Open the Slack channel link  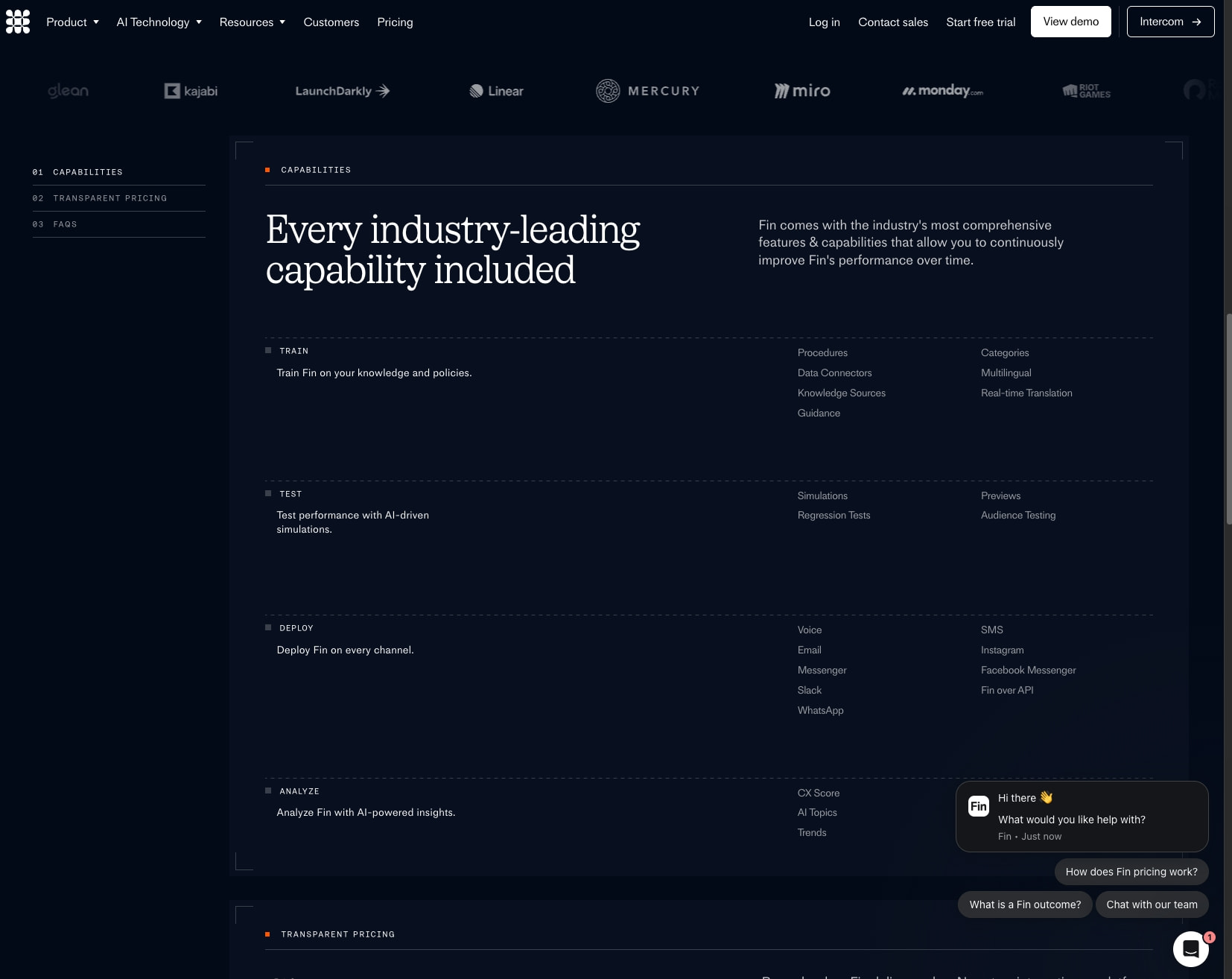tap(809, 690)
